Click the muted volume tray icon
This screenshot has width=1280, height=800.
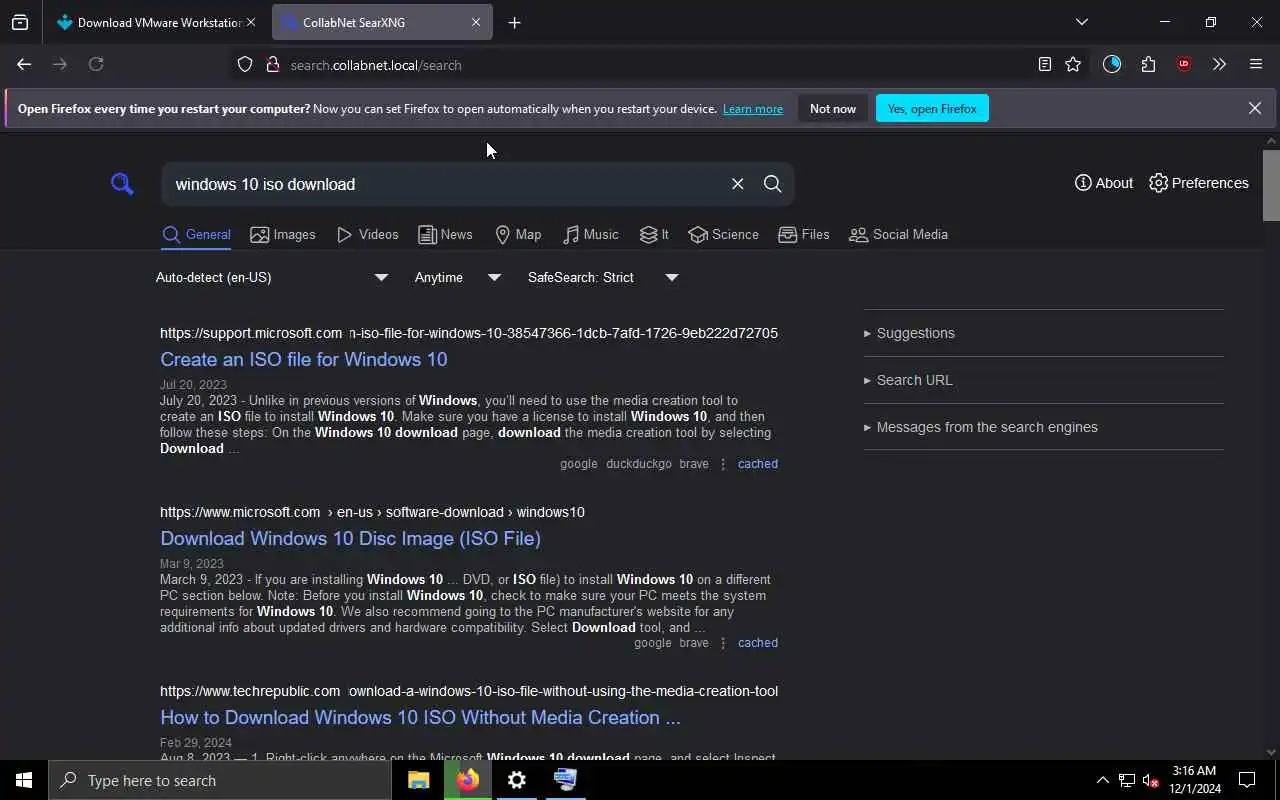[1151, 780]
